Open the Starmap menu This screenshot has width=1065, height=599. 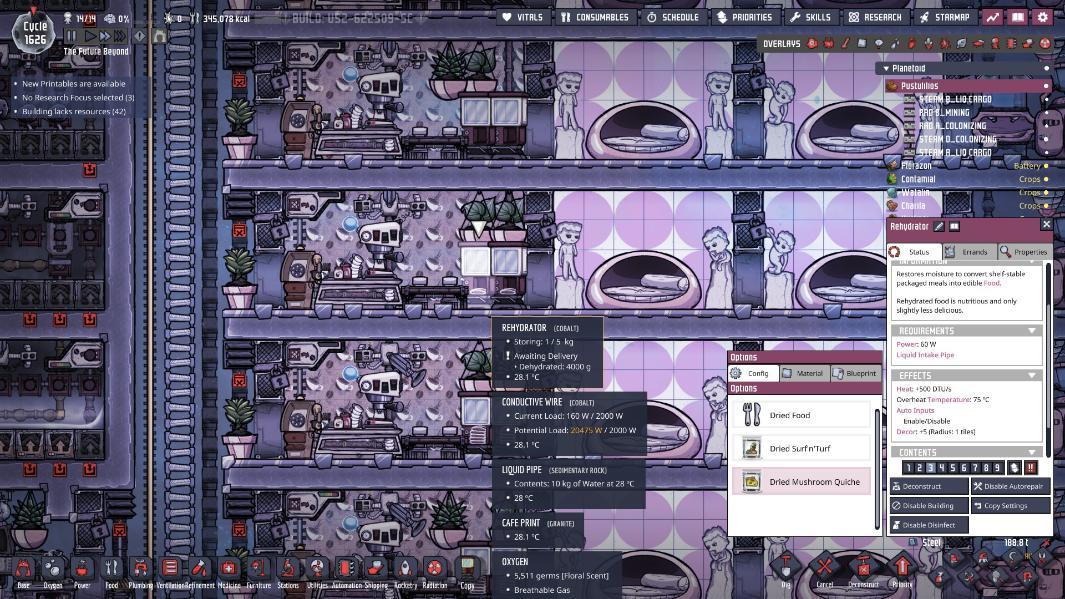945,17
